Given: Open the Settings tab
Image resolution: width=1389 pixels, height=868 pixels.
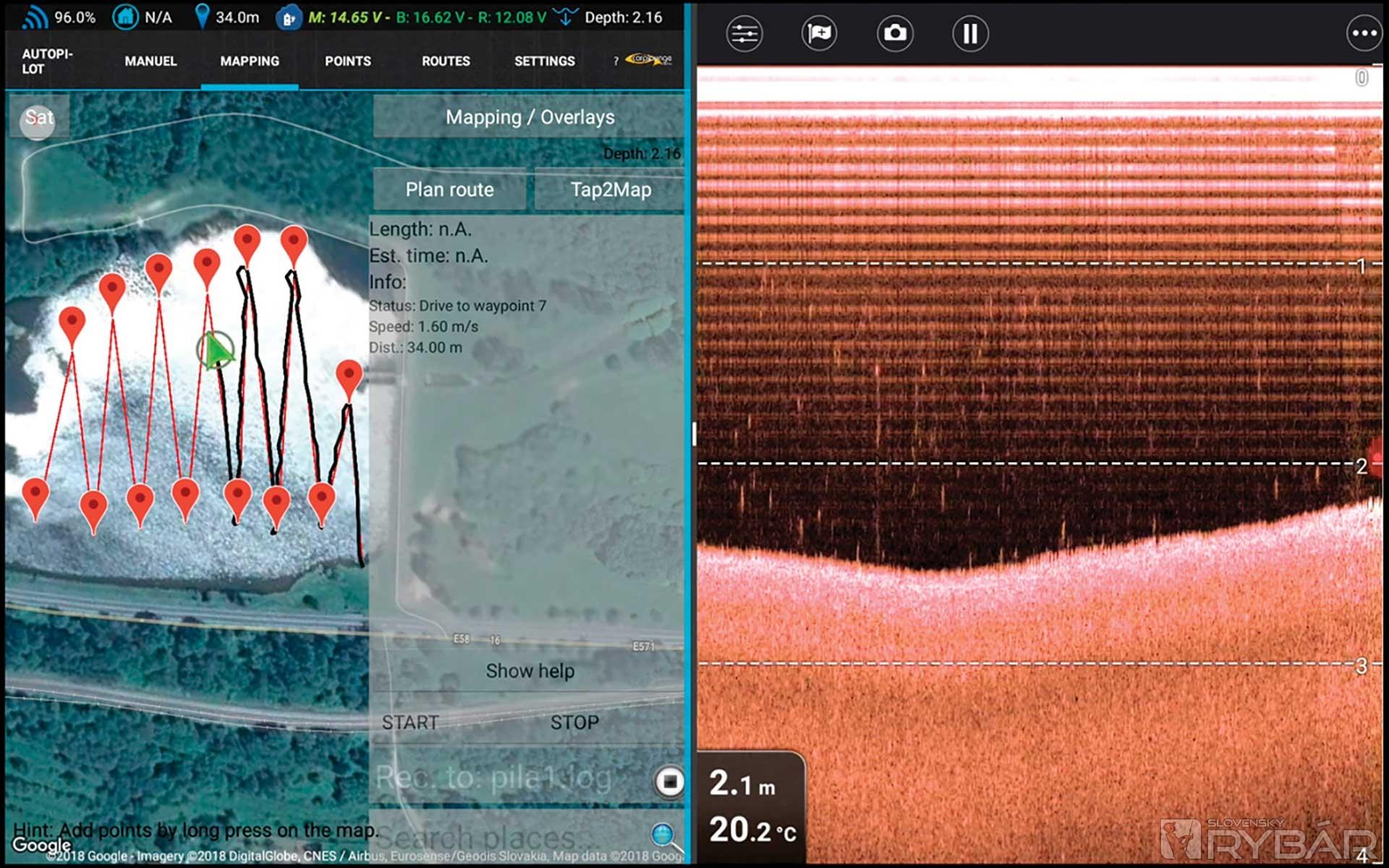Looking at the screenshot, I should 544,61.
